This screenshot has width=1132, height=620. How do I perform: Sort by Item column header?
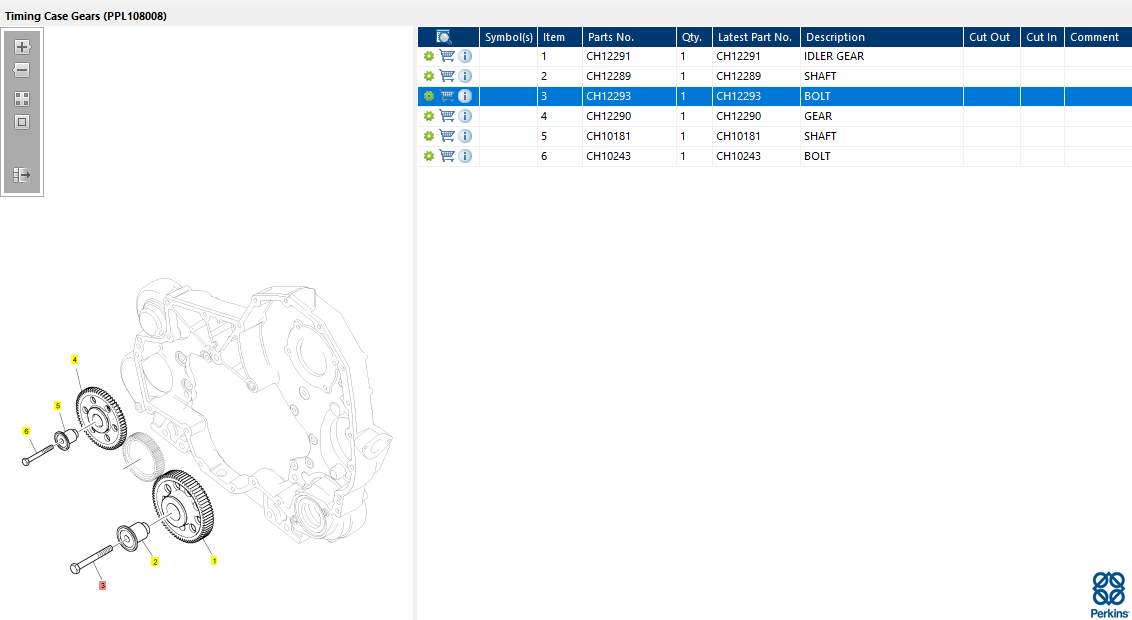[560, 37]
